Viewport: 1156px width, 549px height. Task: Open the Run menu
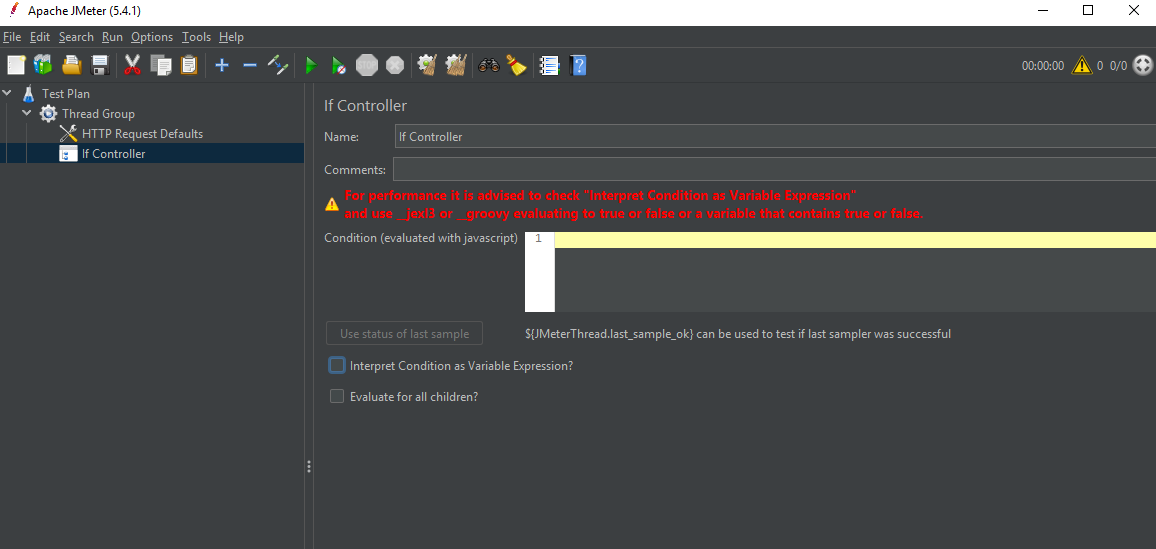click(112, 37)
